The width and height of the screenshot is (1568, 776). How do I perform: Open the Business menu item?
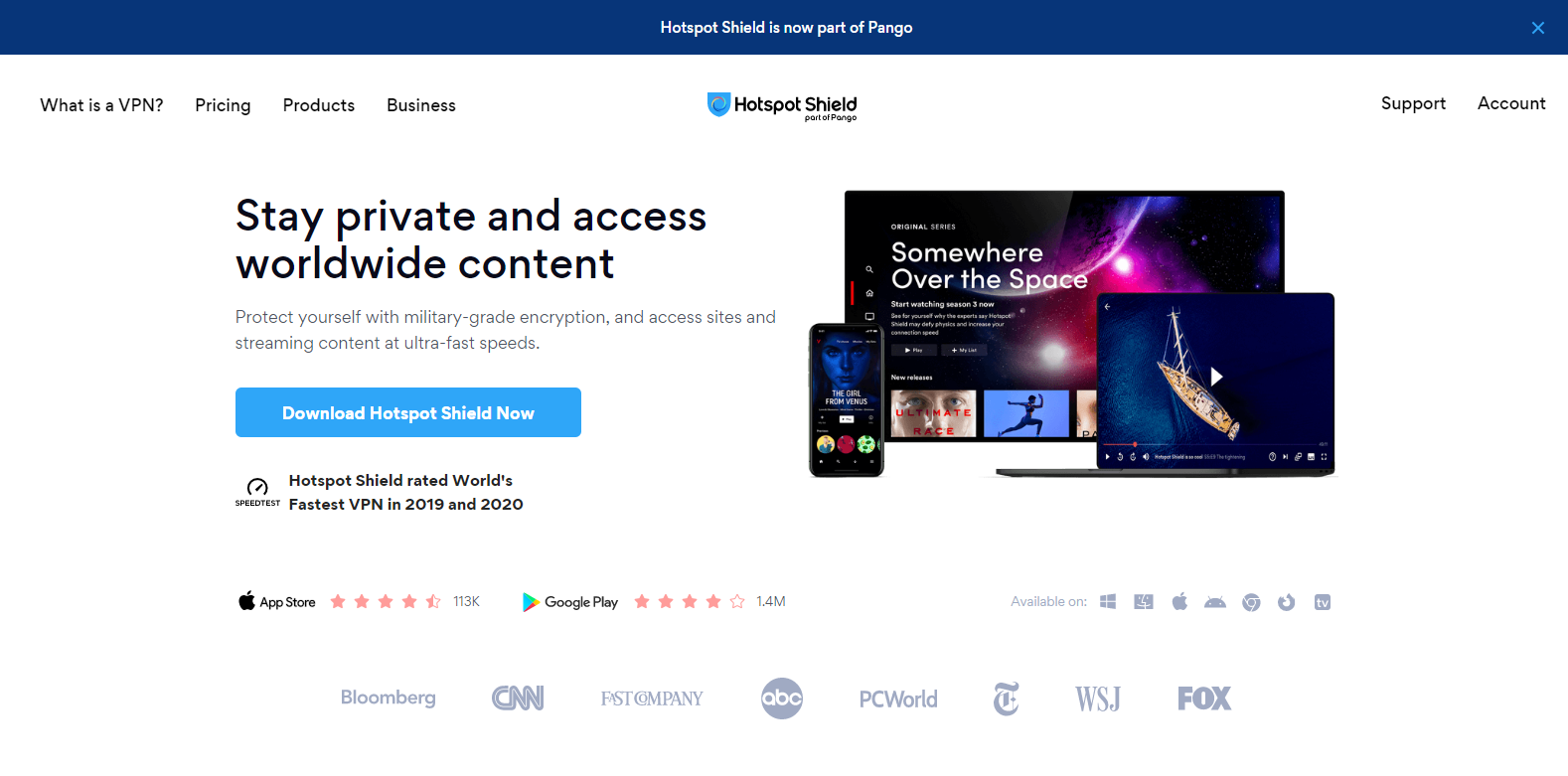point(421,105)
